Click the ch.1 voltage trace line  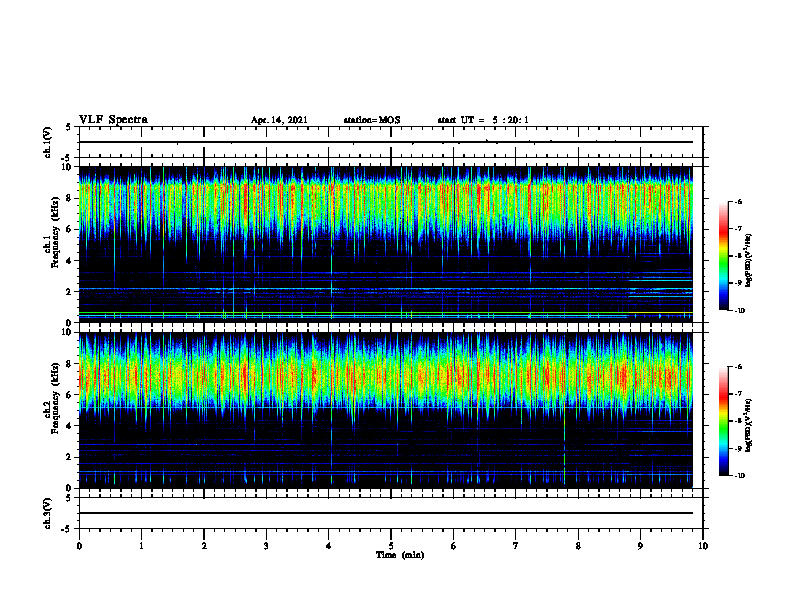385,142
